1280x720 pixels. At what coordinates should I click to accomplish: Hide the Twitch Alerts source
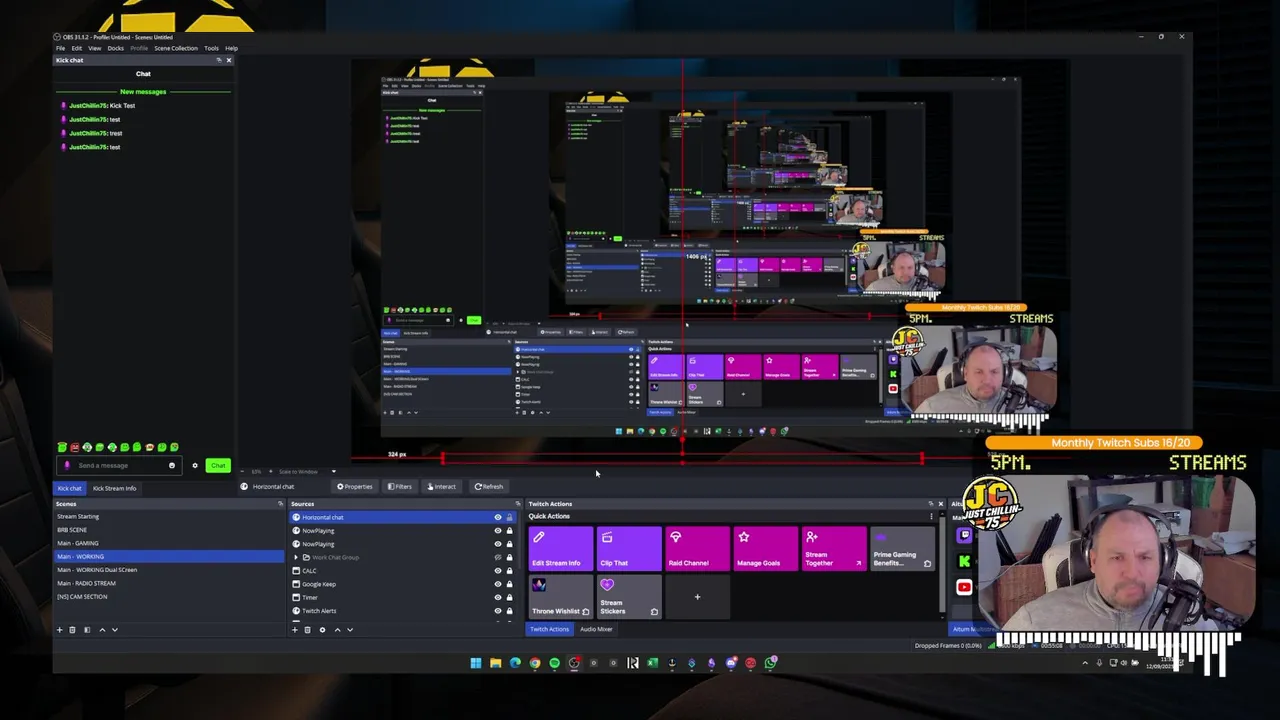point(497,611)
